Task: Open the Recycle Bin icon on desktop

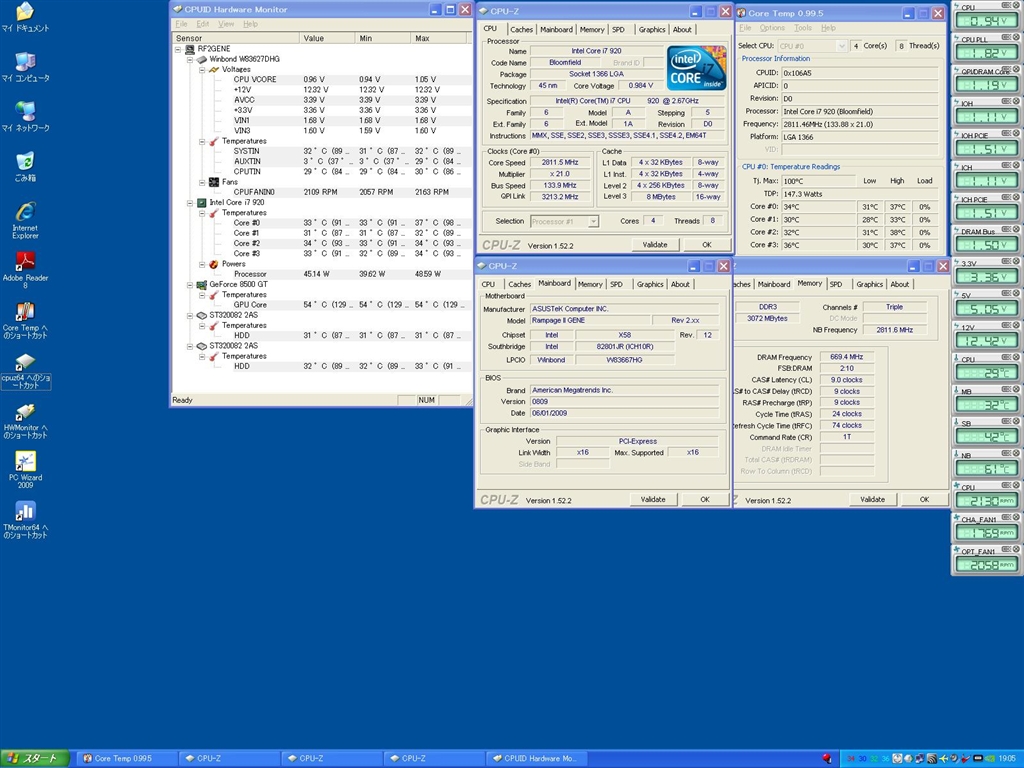Action: [25, 162]
